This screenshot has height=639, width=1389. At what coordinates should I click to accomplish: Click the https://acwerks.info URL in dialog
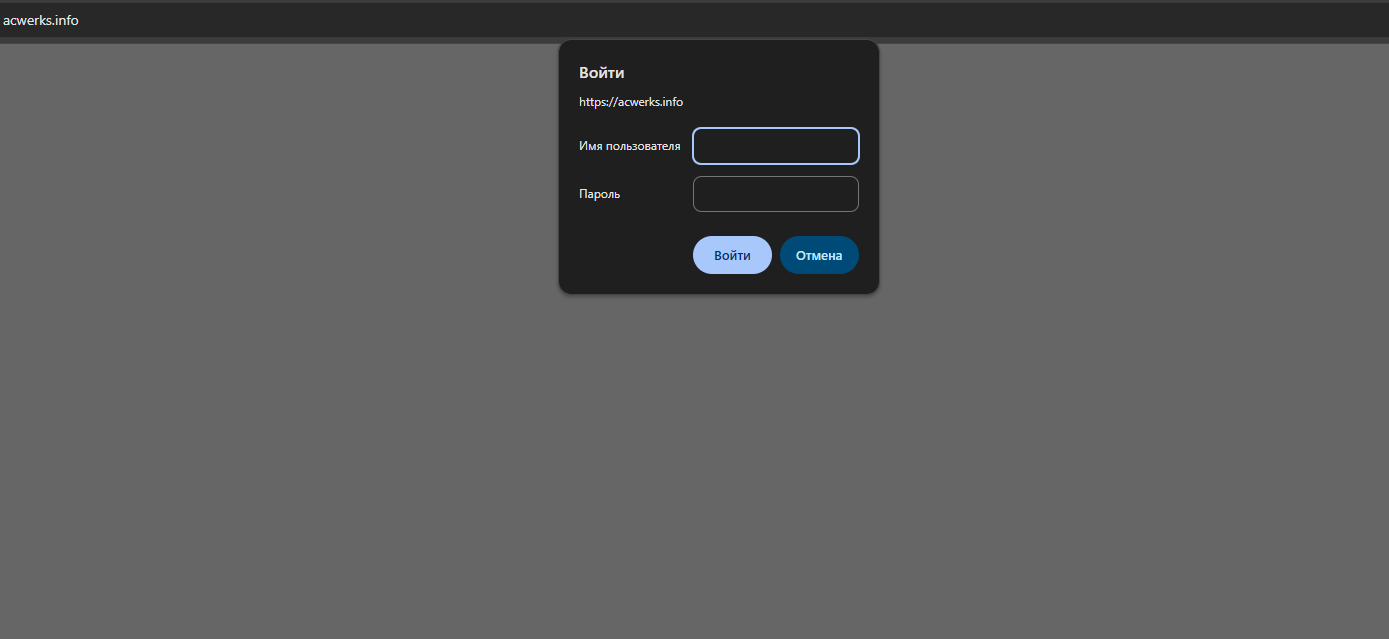click(x=631, y=102)
